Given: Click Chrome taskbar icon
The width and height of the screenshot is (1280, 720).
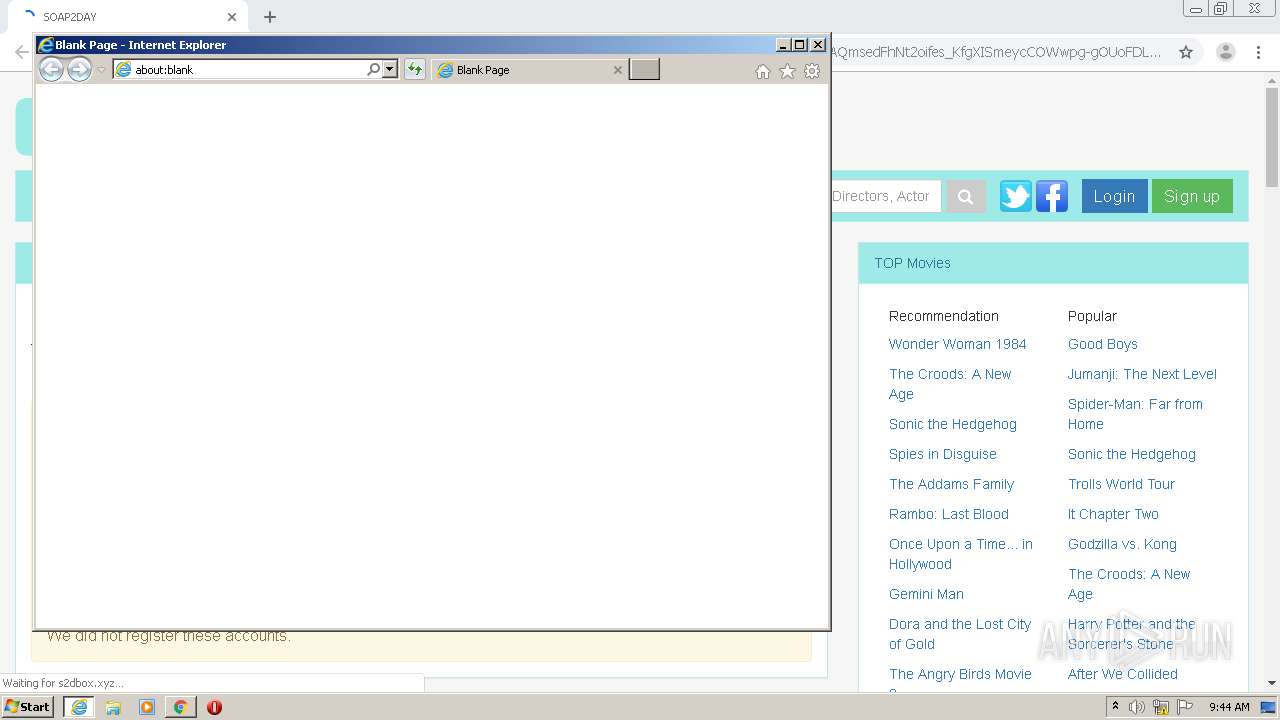Looking at the screenshot, I should tap(180, 707).
